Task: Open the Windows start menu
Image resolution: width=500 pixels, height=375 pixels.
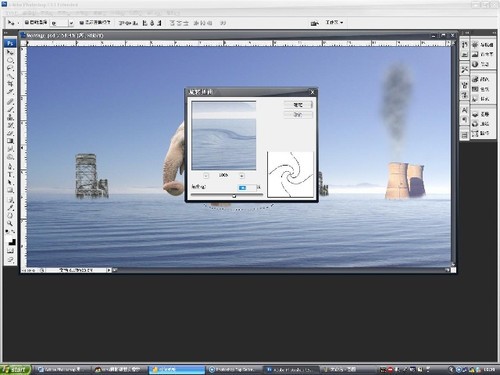Action: pyautogui.click(x=15, y=369)
